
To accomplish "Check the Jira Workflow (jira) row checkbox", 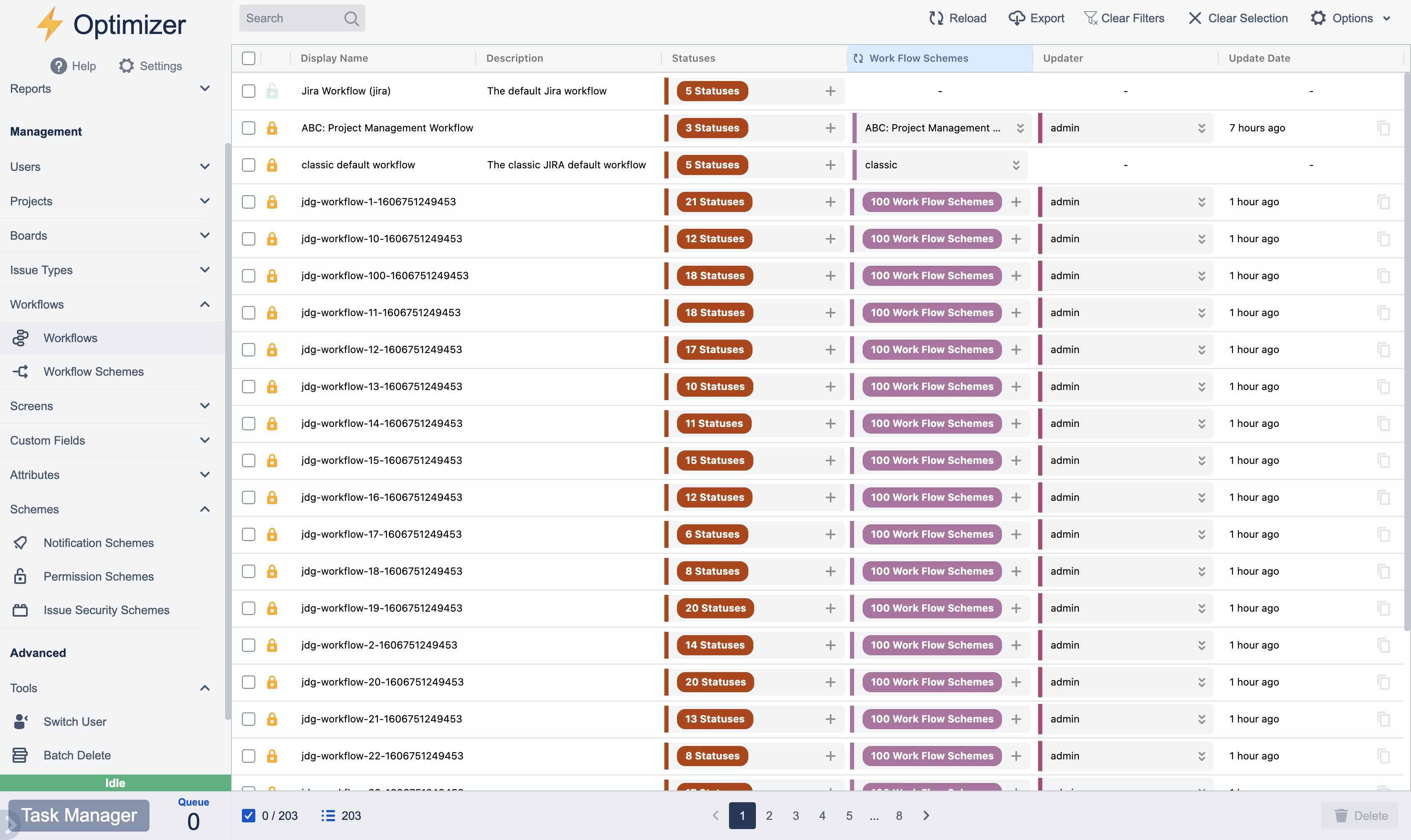I will point(249,91).
